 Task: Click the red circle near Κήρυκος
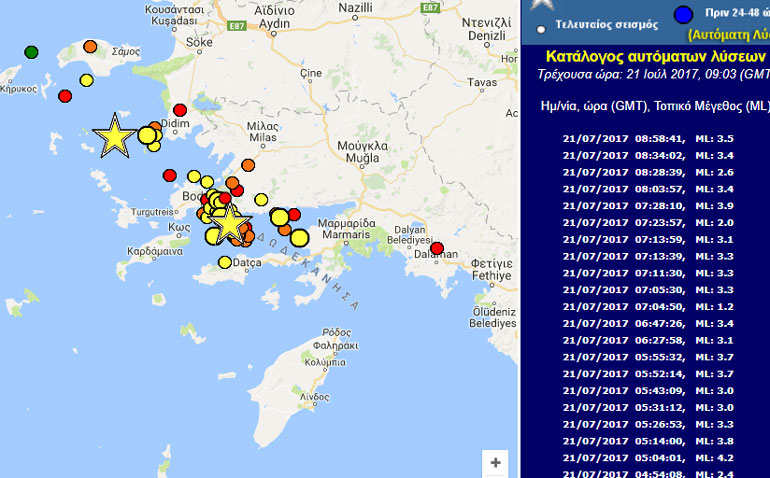tap(65, 96)
